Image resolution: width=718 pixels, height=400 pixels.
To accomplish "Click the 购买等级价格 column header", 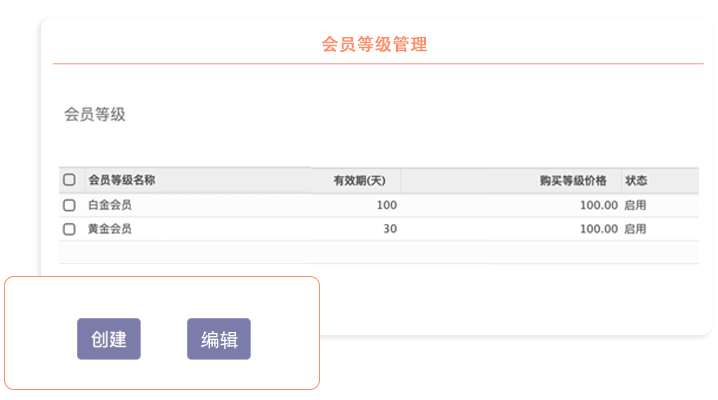I will (x=572, y=181).
